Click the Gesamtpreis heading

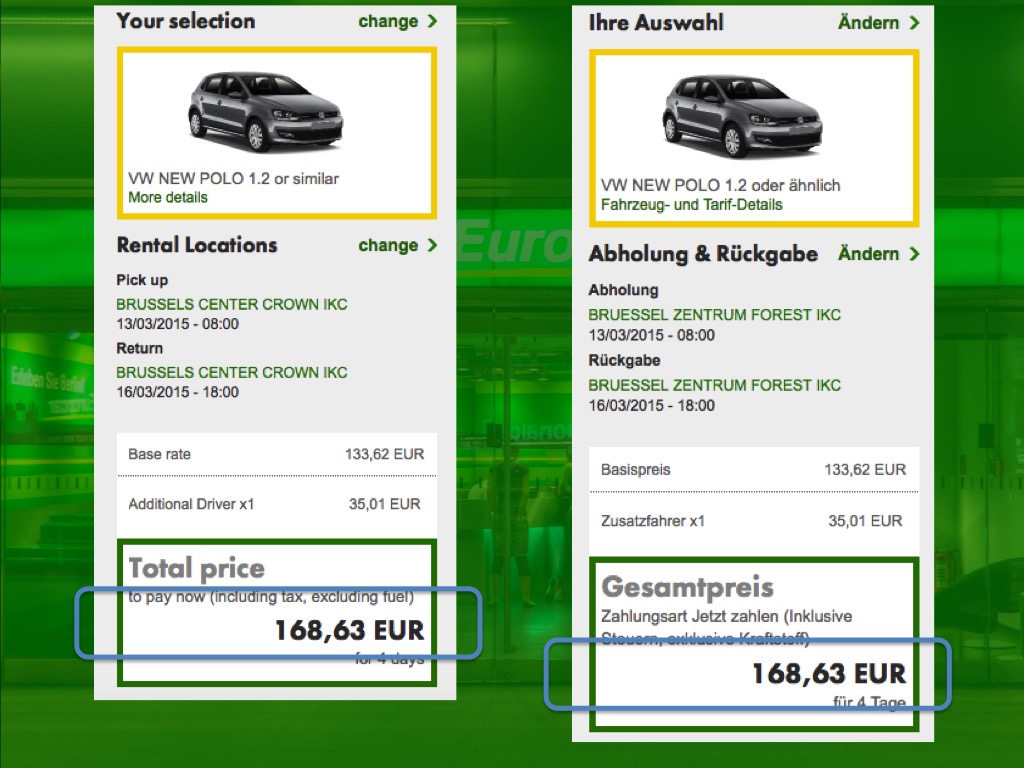coord(687,586)
